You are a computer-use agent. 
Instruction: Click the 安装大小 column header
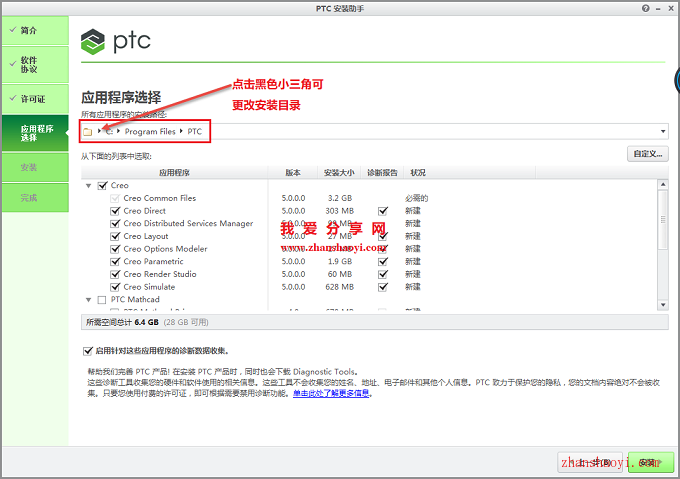pyautogui.click(x=339, y=173)
